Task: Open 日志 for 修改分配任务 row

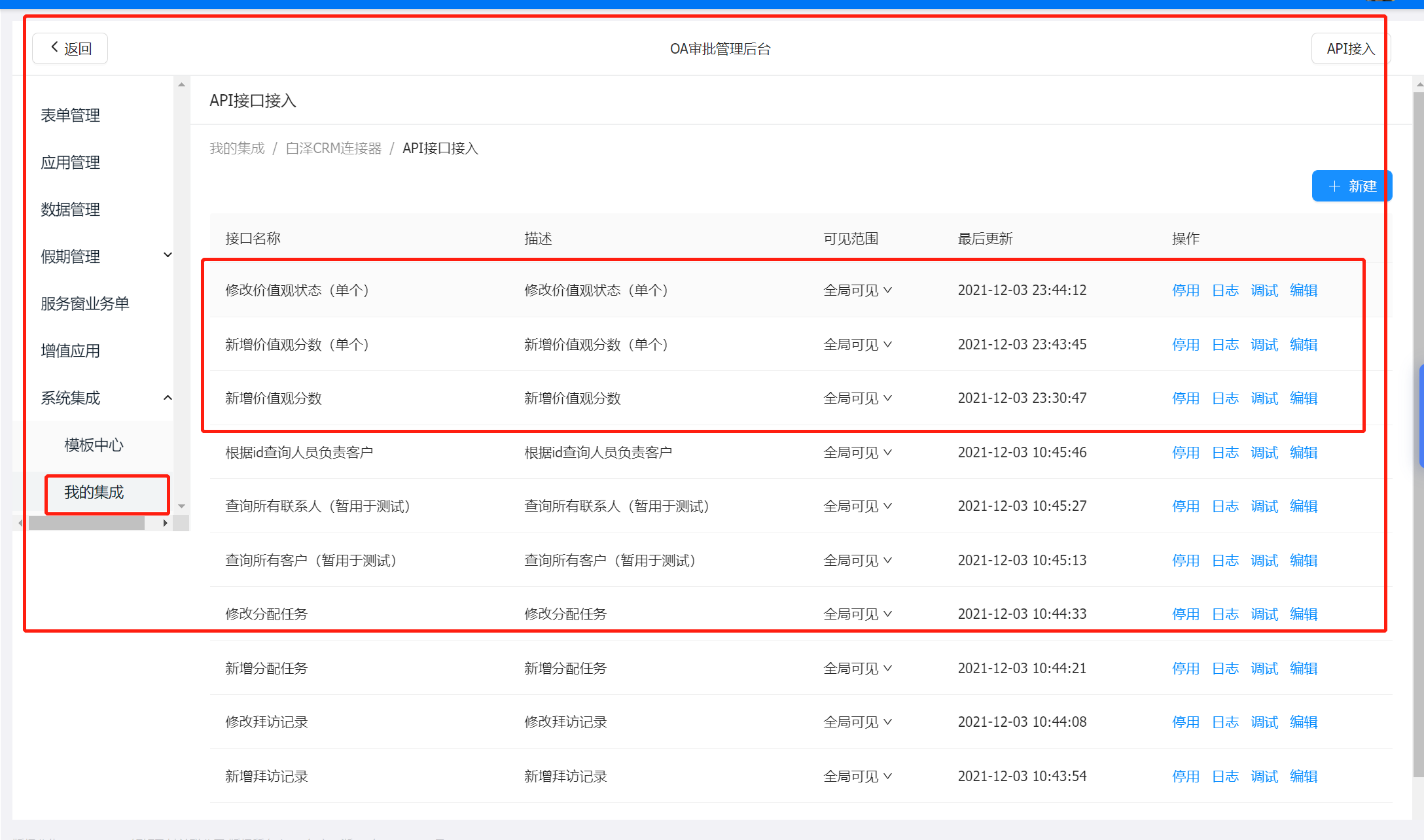Action: (1225, 614)
